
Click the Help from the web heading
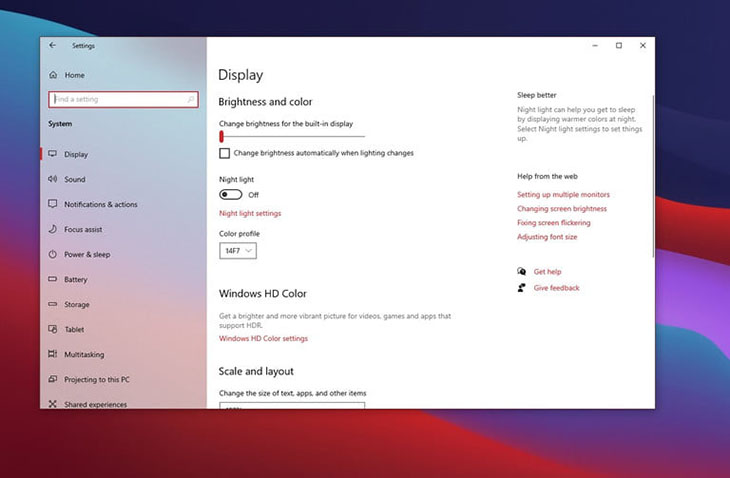click(x=548, y=176)
